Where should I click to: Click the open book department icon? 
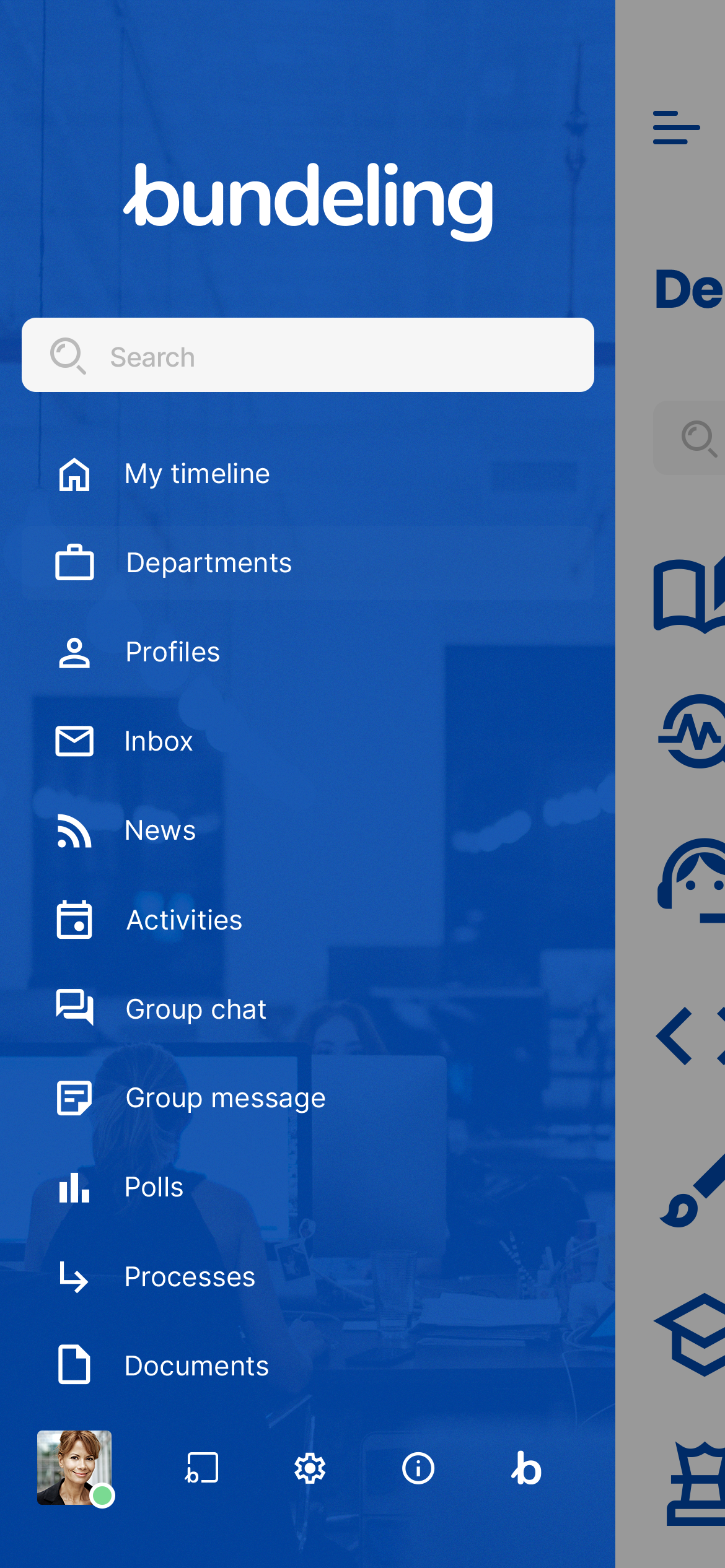[x=689, y=595]
